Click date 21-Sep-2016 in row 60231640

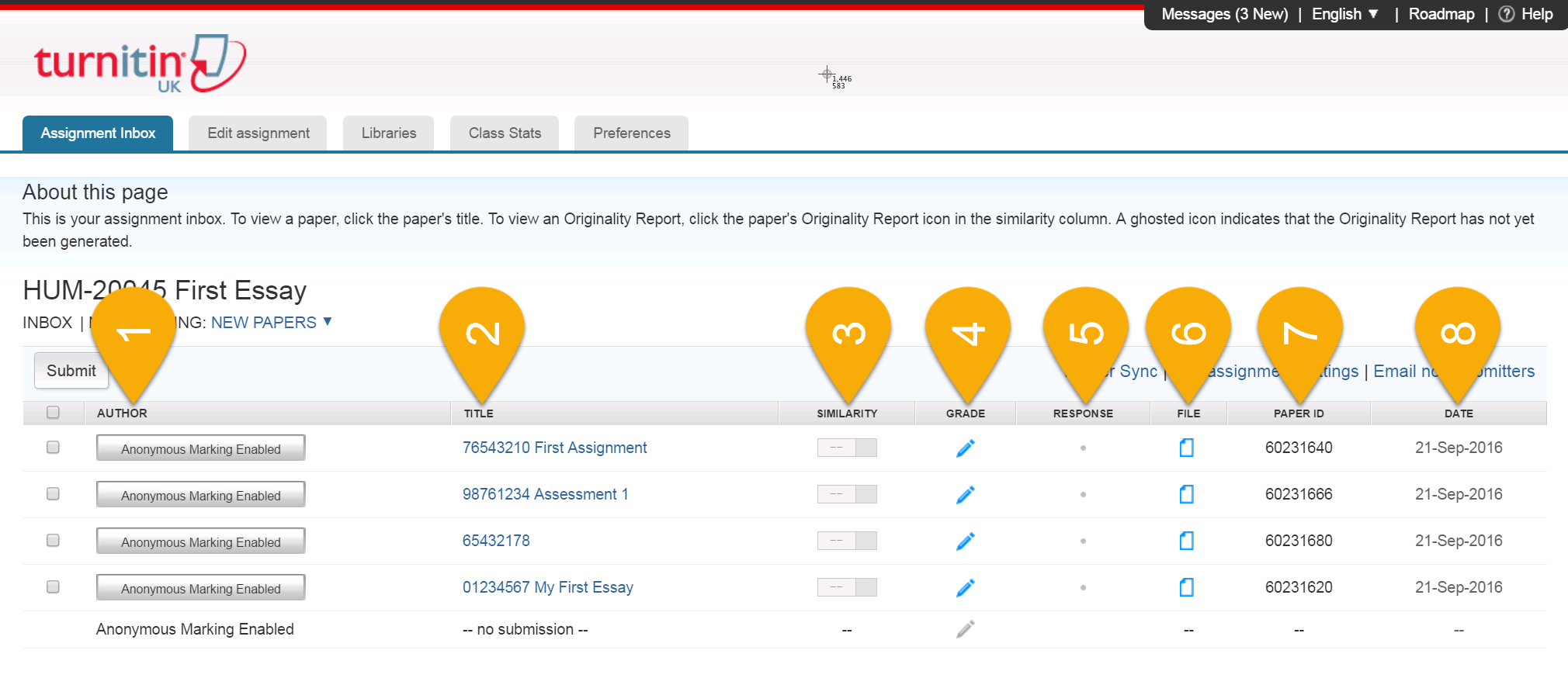click(1459, 448)
